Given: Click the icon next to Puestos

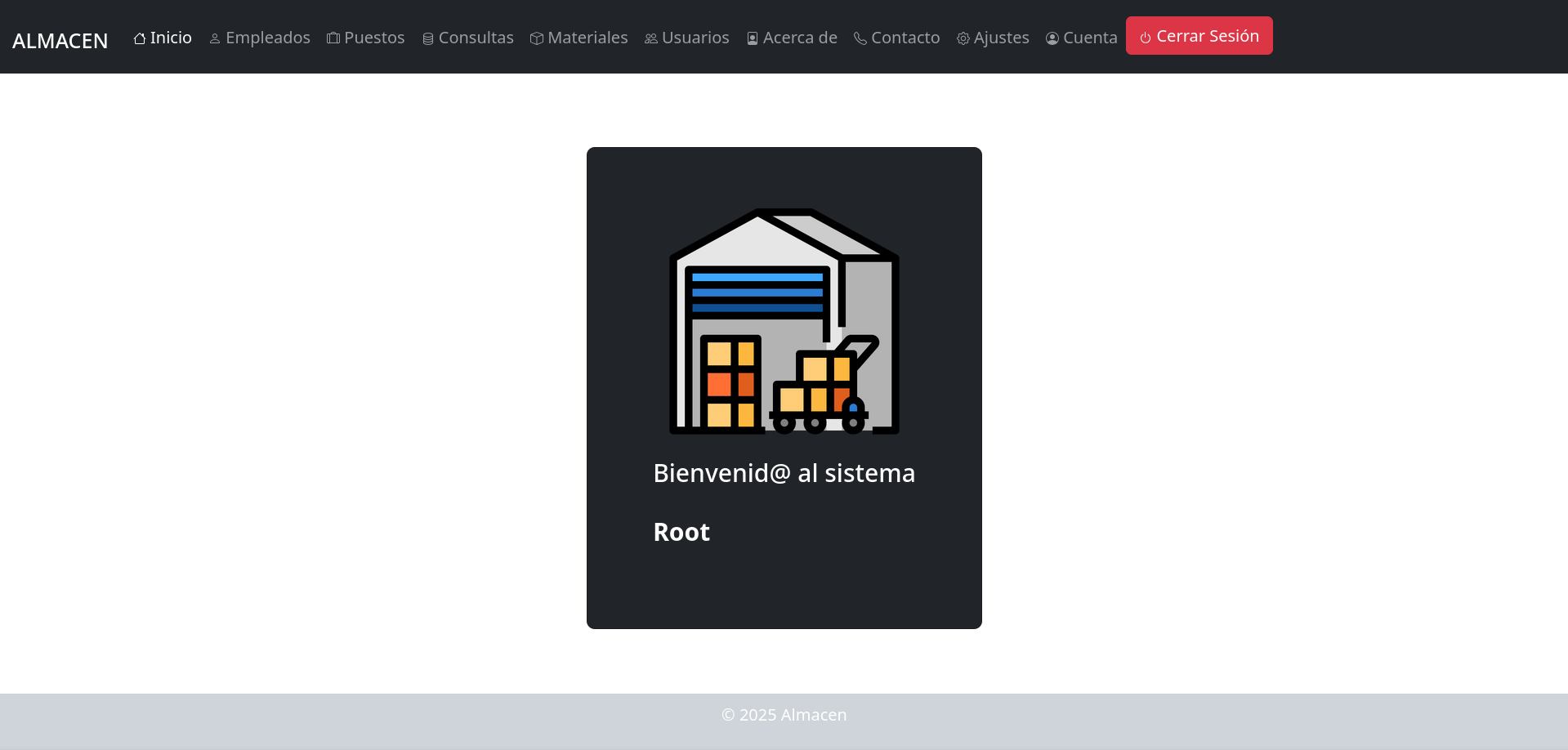Looking at the screenshot, I should (333, 38).
